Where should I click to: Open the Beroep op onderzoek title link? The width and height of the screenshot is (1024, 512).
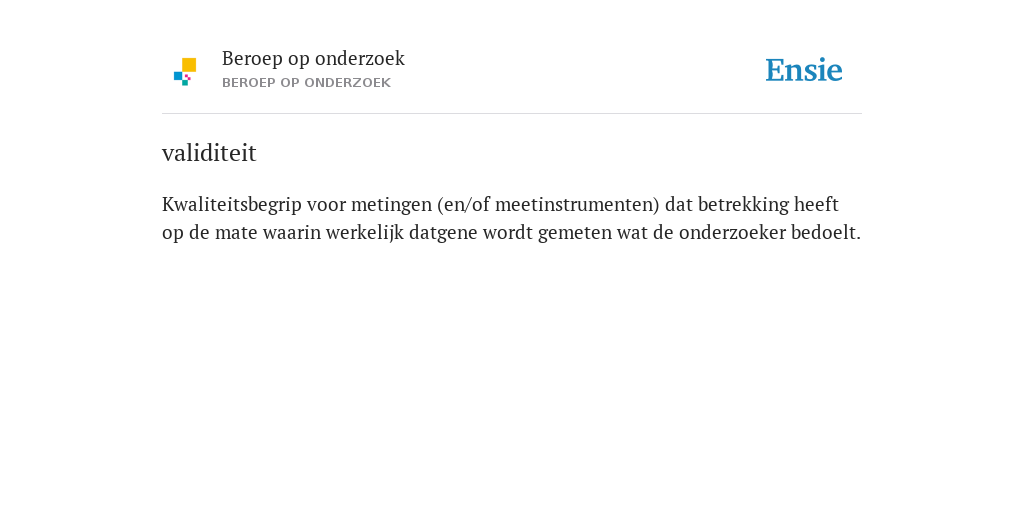point(313,59)
